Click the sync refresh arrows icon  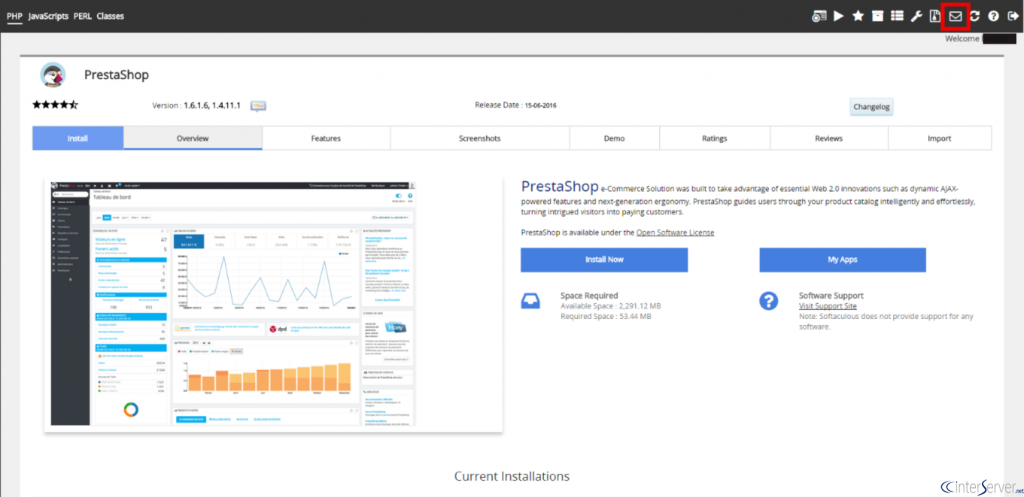click(975, 16)
